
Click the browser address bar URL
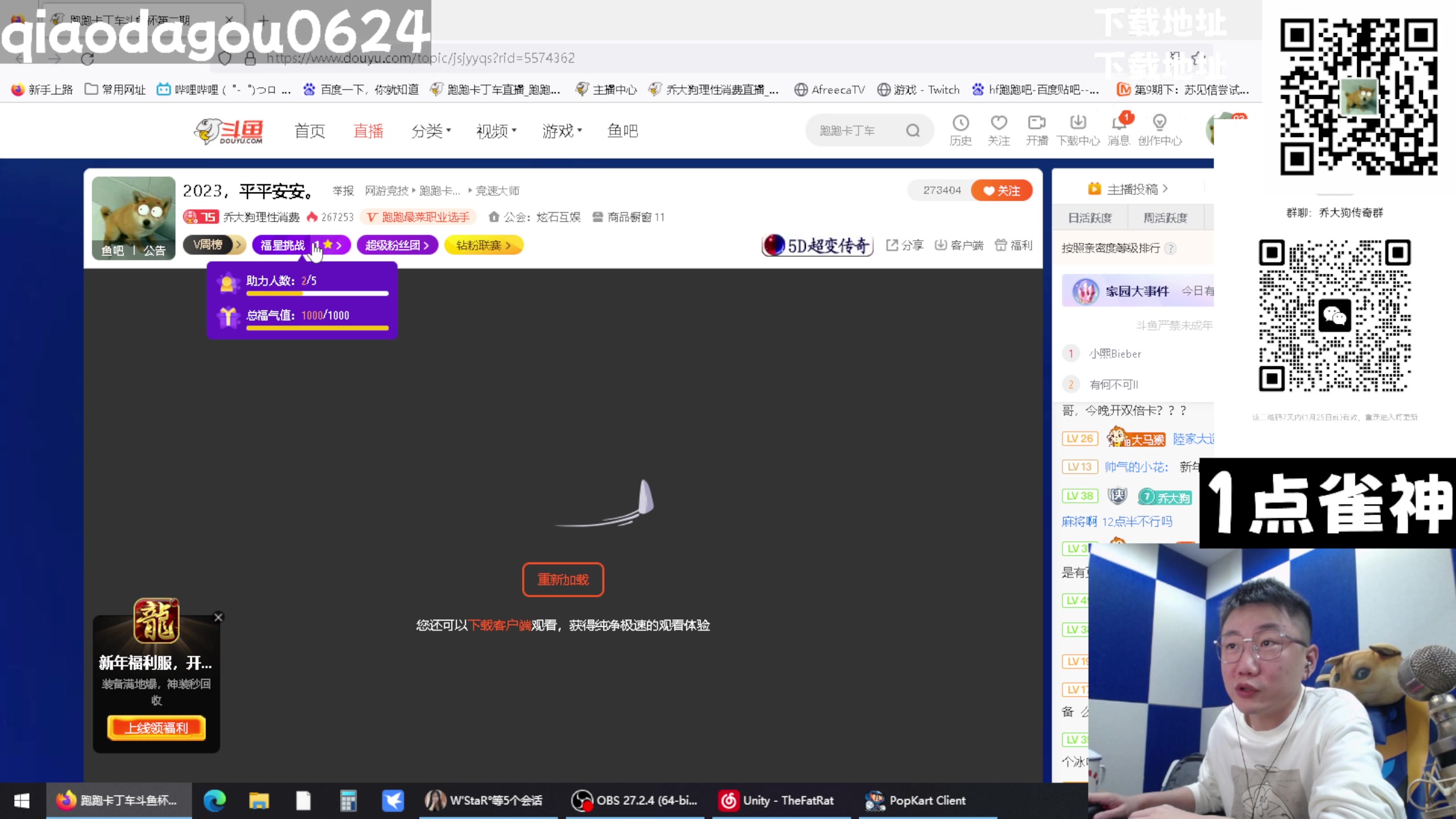click(421, 58)
